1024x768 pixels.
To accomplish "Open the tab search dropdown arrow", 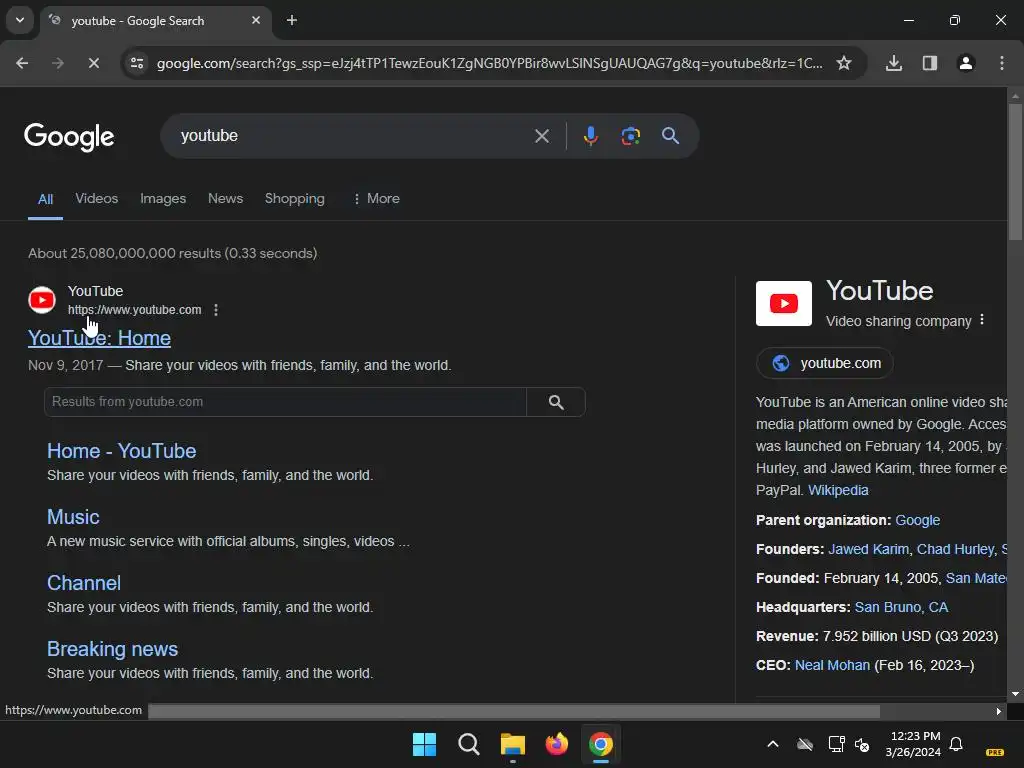I will 20,20.
